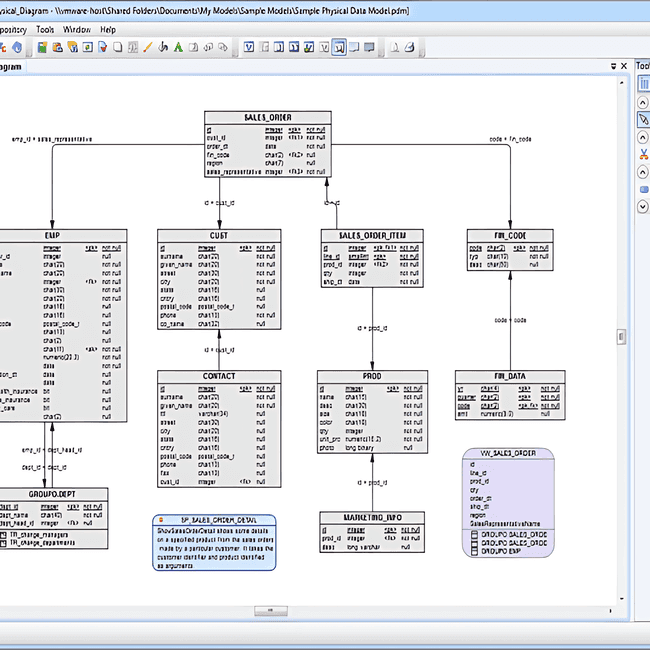Image resolution: width=650 pixels, height=650 pixels.
Task: Click the TR_change_managers trigger icon
Action: (x=4, y=535)
